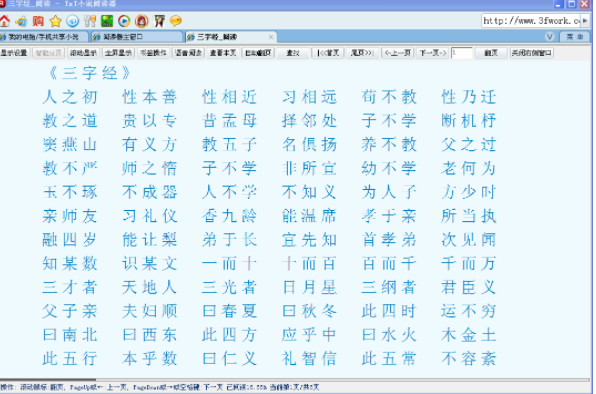
Task: Click the URL address field
Action: [531, 21]
